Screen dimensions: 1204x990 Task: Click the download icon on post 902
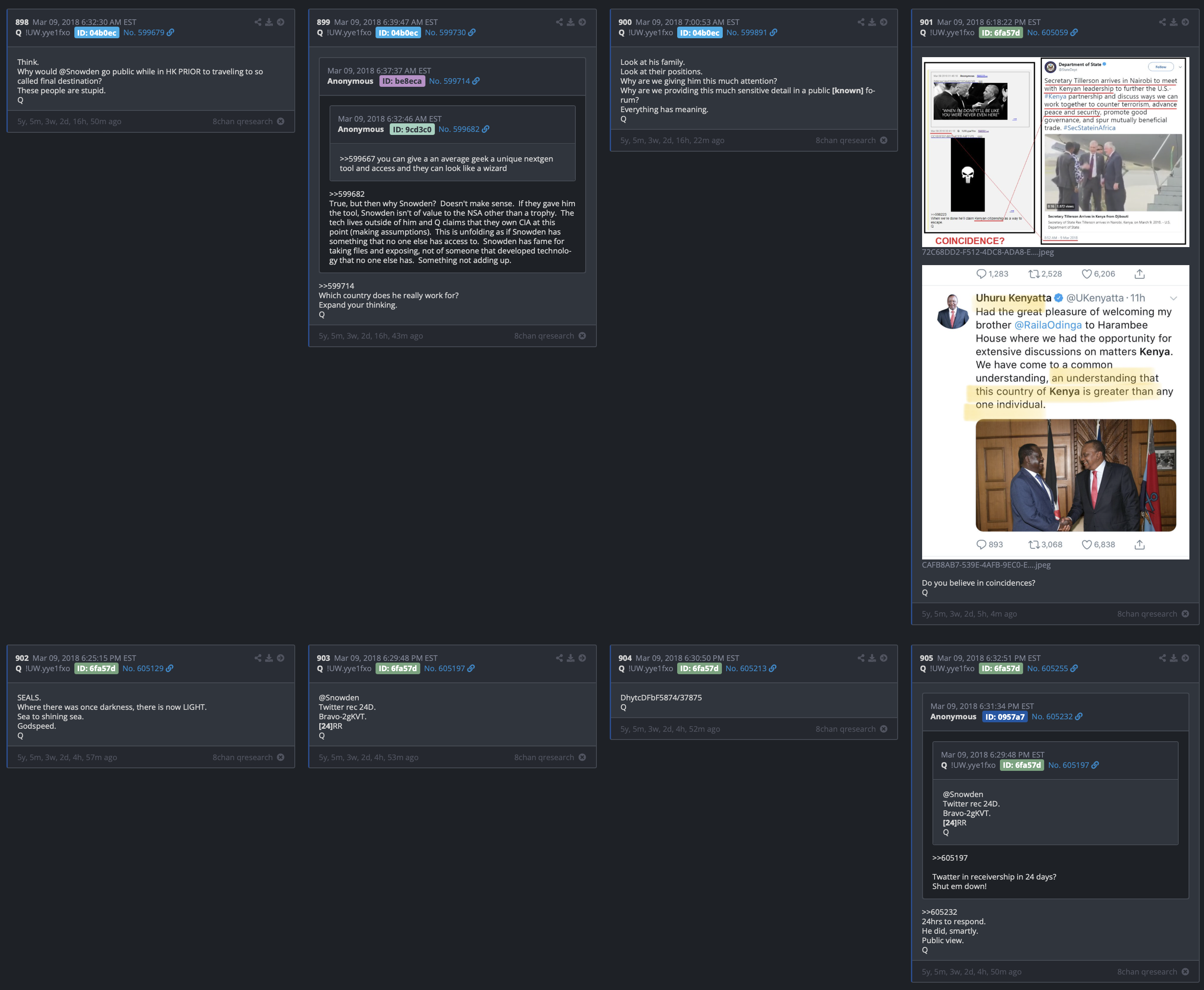point(269,658)
